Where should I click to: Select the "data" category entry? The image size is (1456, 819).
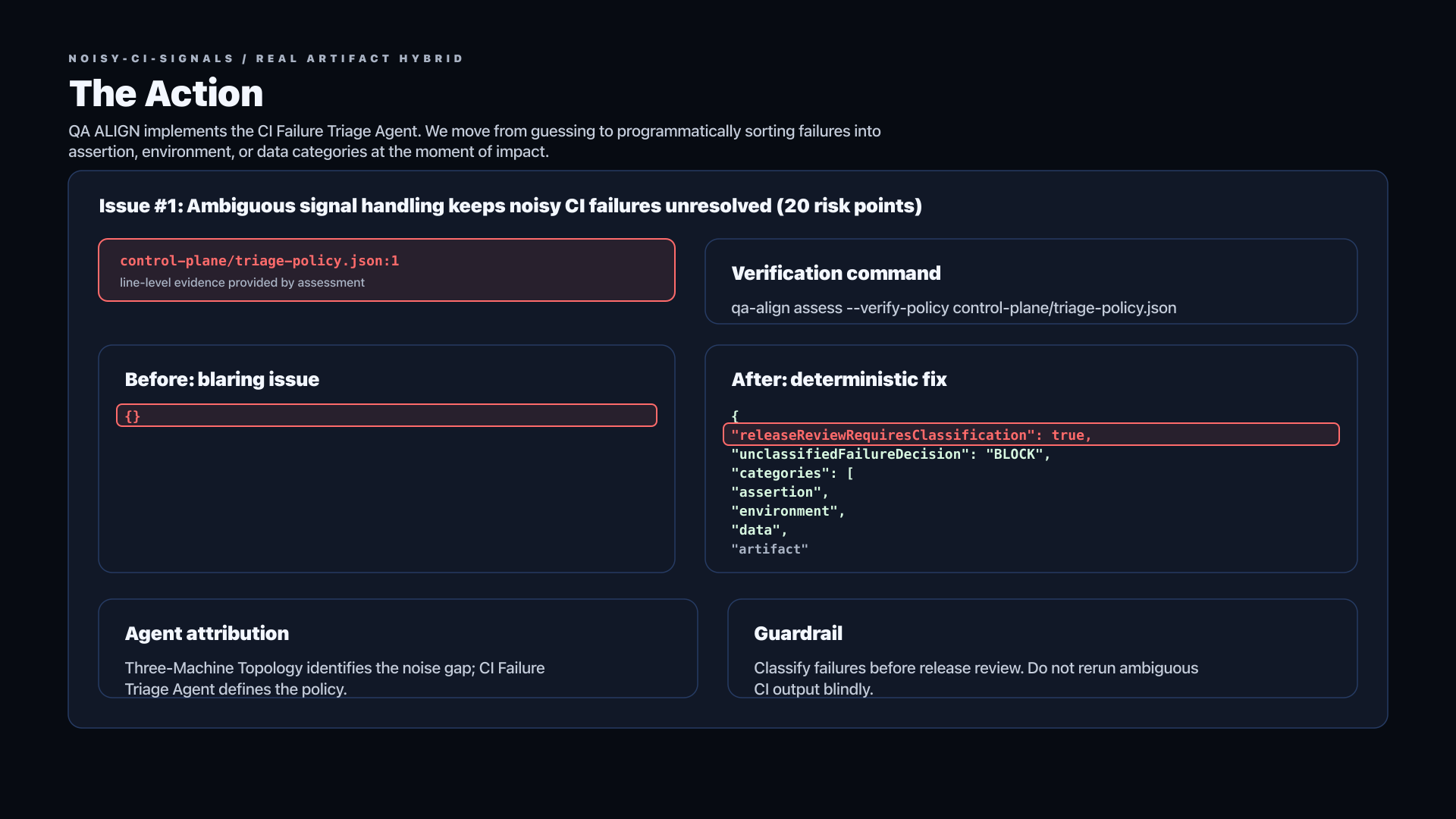click(759, 530)
